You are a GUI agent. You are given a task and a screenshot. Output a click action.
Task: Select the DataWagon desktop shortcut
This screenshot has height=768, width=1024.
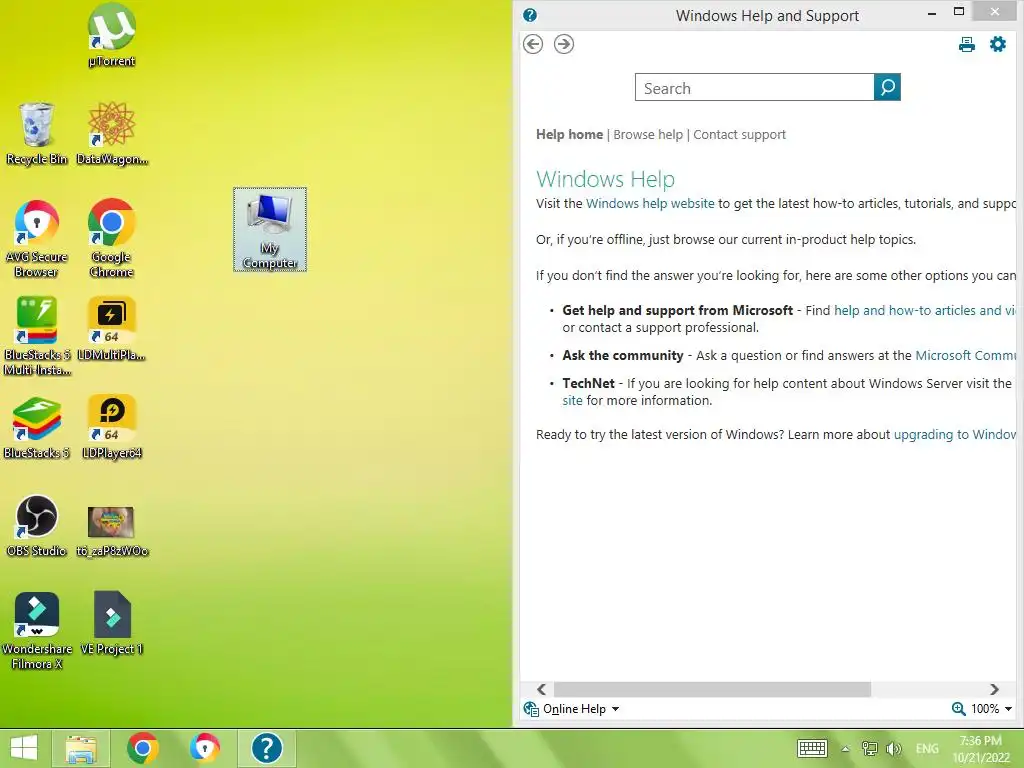(112, 133)
